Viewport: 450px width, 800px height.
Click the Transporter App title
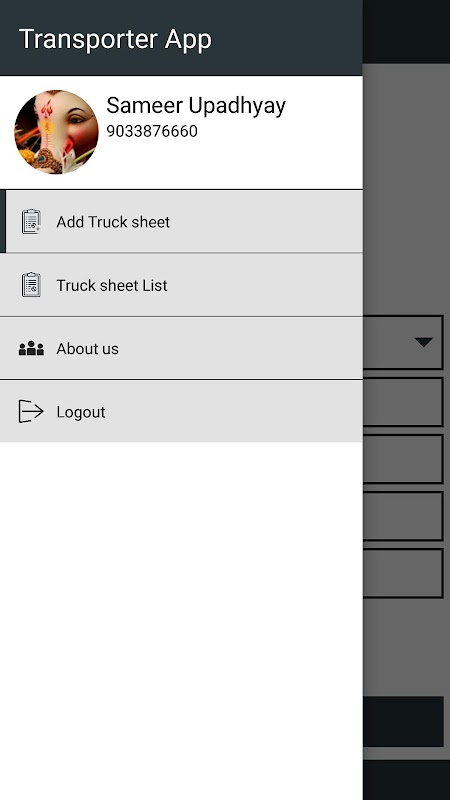(115, 39)
